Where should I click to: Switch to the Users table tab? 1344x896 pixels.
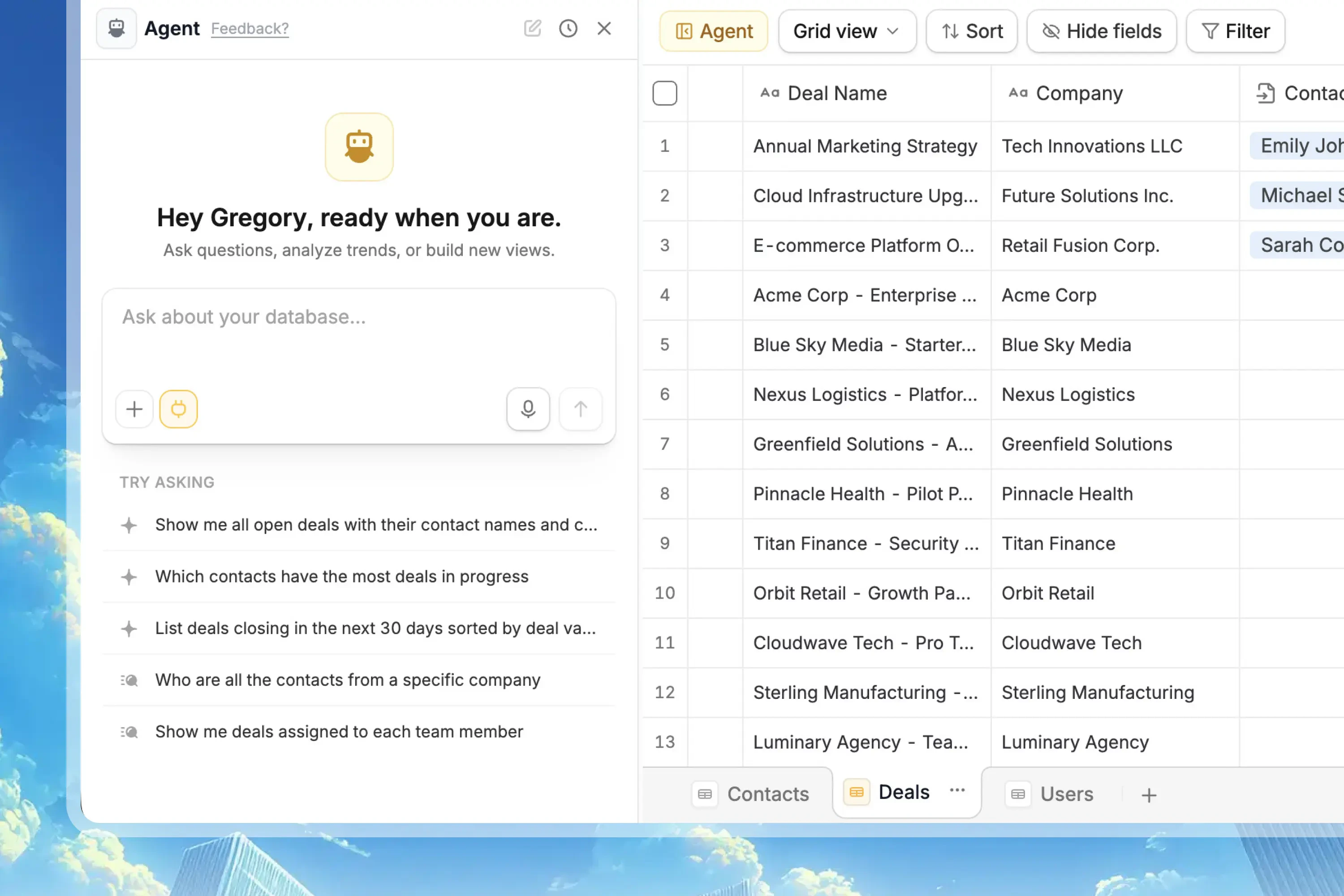[x=1050, y=794]
